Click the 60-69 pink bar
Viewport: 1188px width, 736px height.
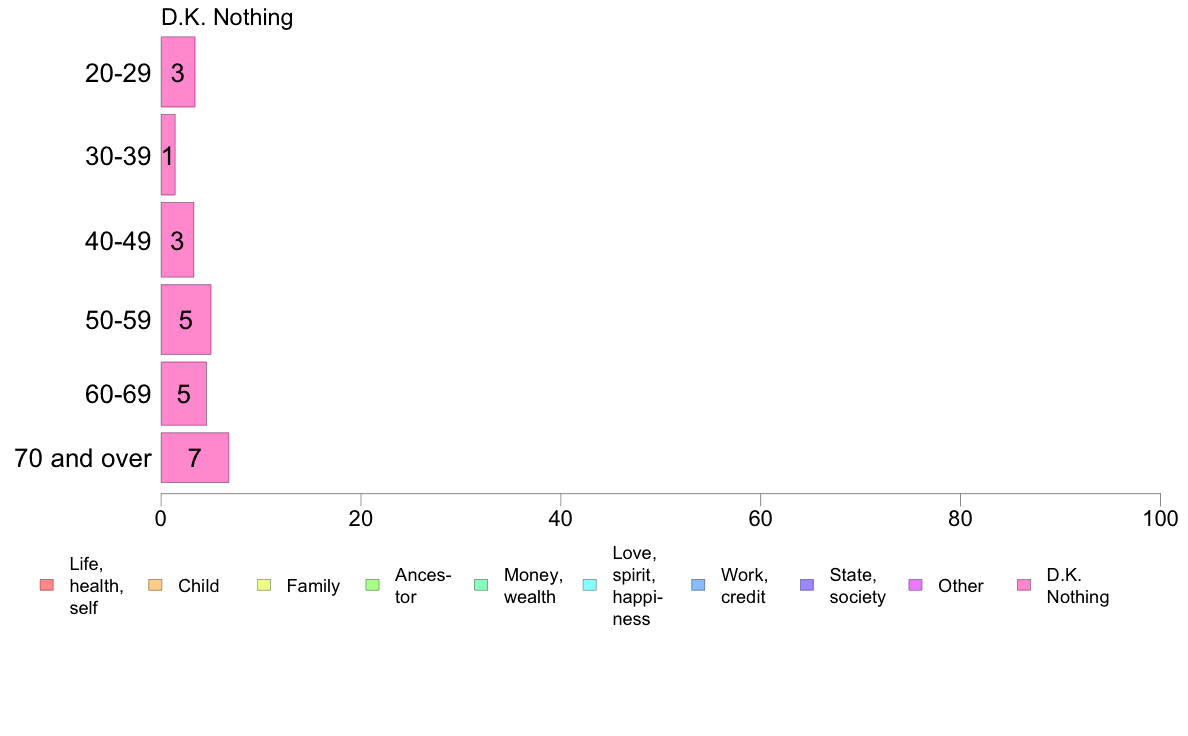183,393
